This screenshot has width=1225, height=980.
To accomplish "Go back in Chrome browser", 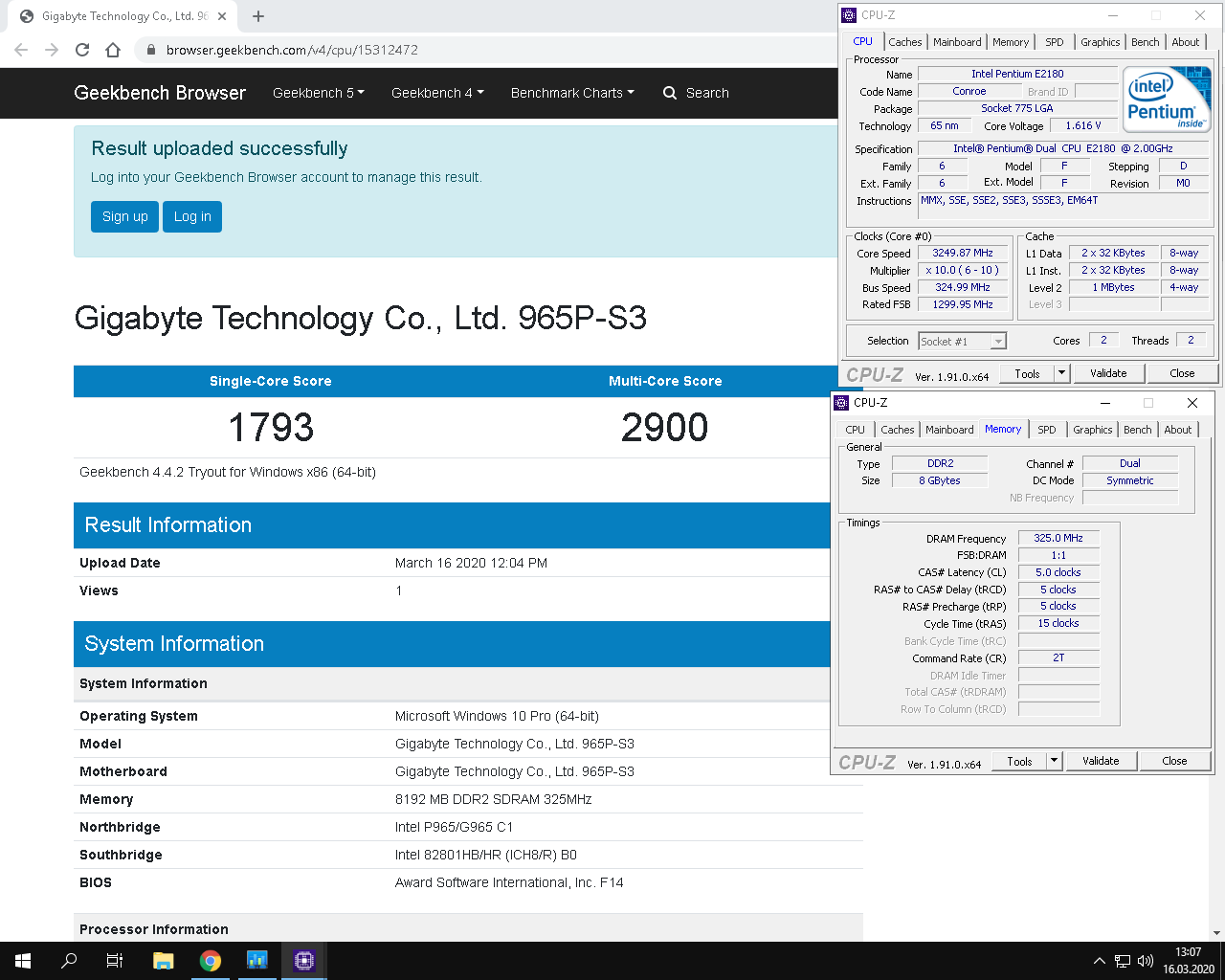I will 21,50.
